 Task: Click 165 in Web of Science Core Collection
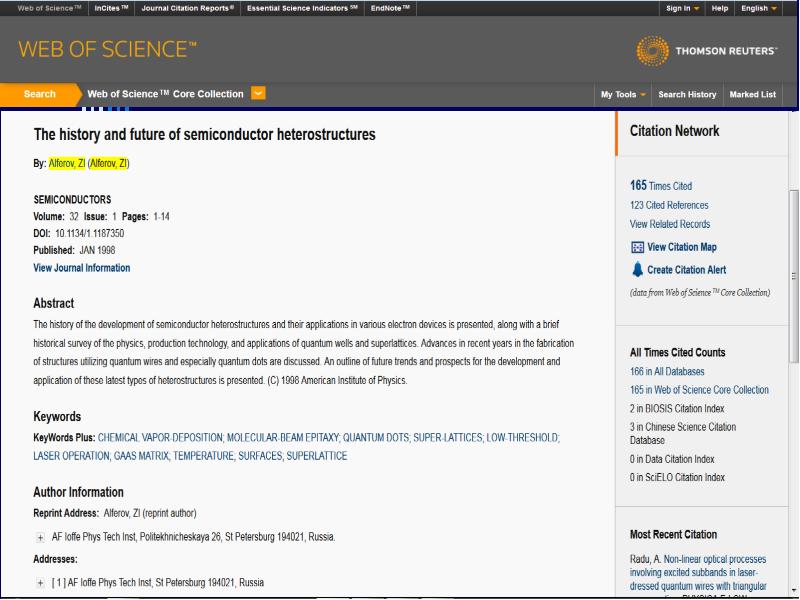[699, 390]
